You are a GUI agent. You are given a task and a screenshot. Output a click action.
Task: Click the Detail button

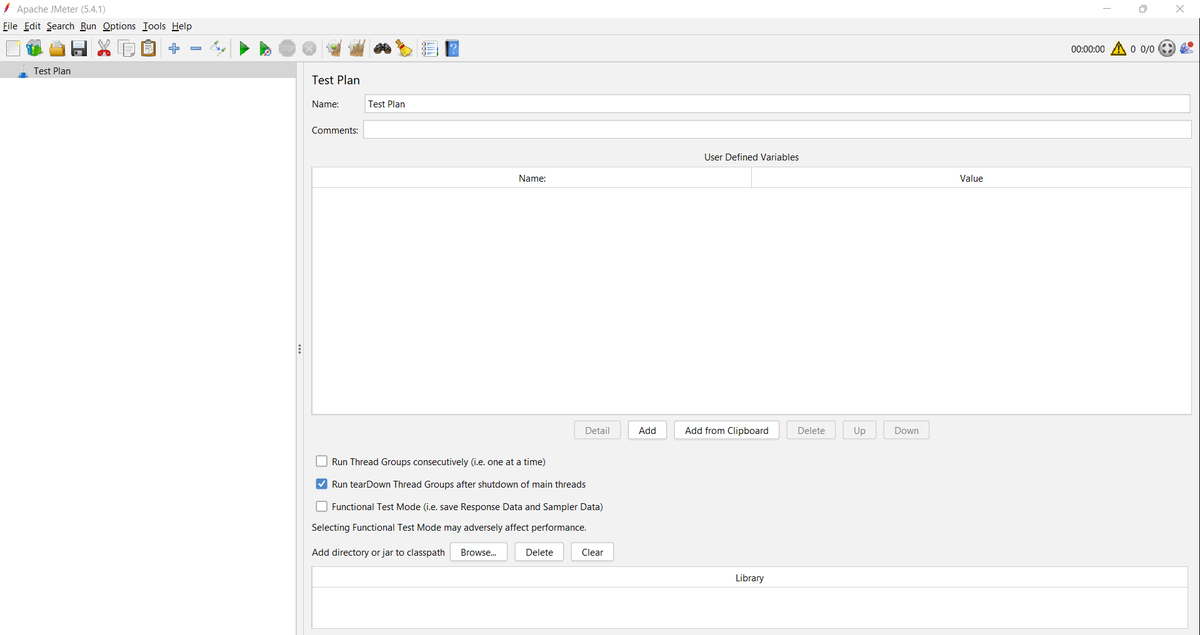pos(597,430)
